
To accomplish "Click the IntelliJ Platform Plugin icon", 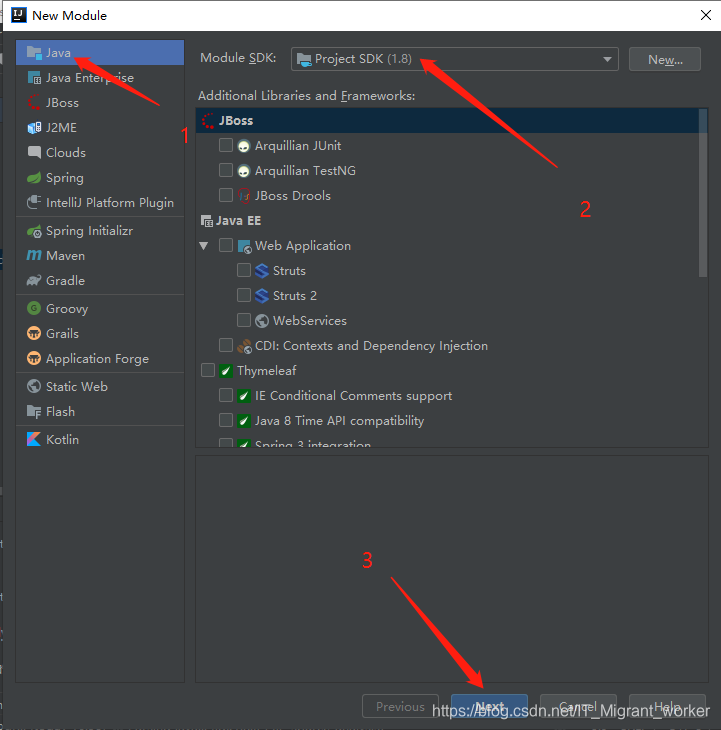I will (34, 203).
